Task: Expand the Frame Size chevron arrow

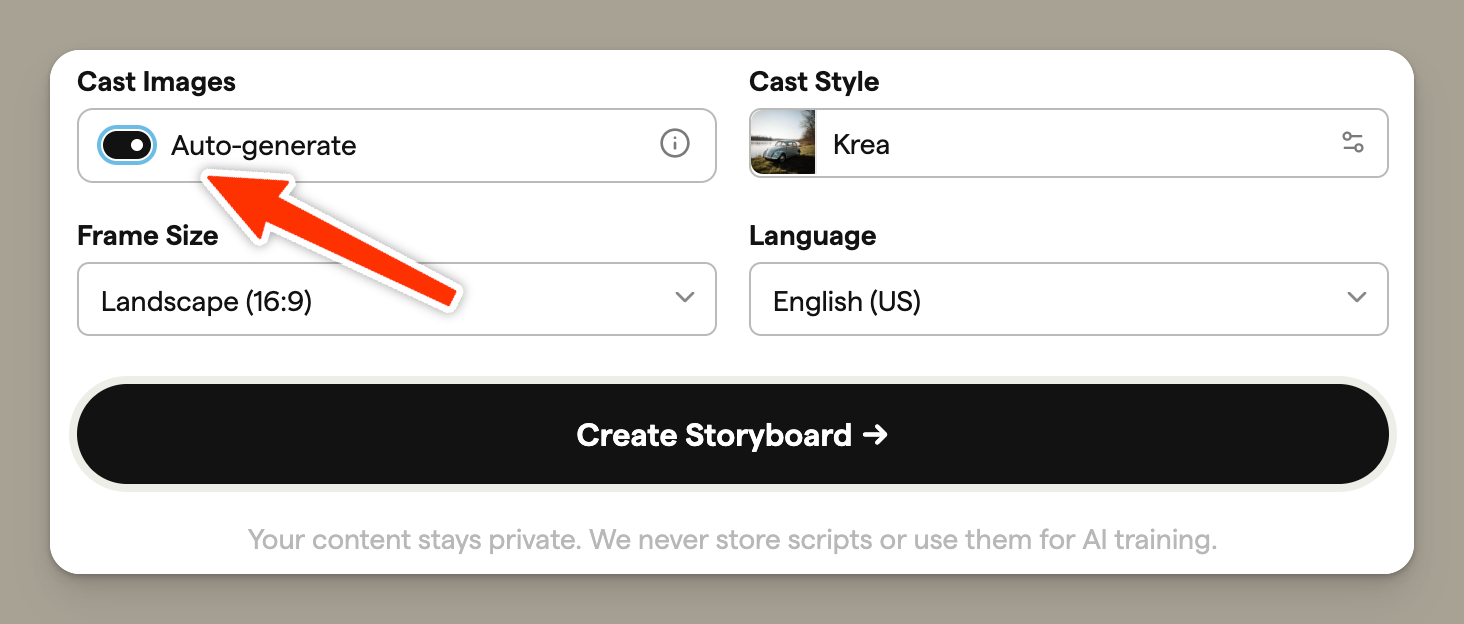Action: coord(685,298)
